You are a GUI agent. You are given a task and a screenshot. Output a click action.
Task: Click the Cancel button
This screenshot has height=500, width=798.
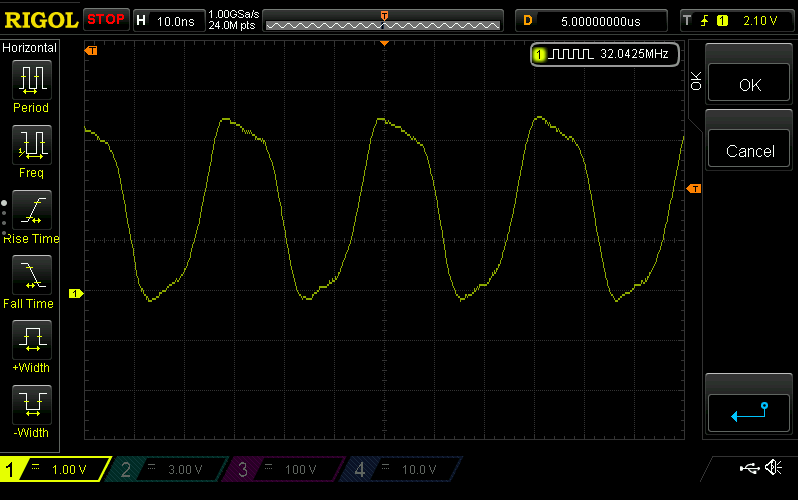[749, 149]
